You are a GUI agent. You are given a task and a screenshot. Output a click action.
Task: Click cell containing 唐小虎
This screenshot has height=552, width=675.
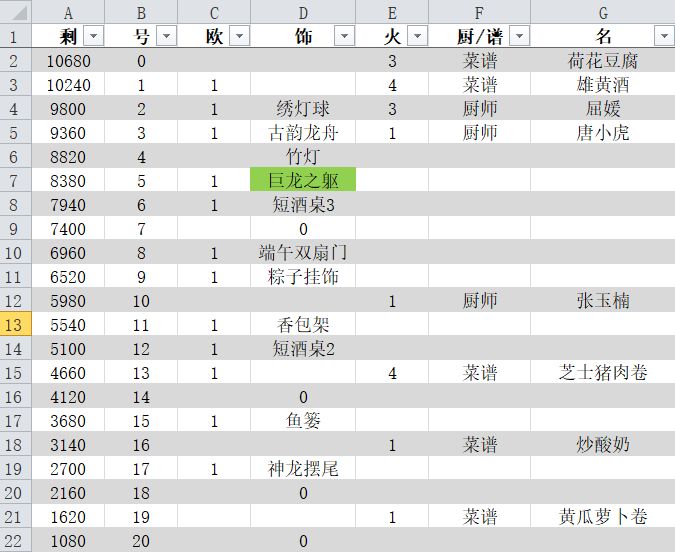(603, 133)
